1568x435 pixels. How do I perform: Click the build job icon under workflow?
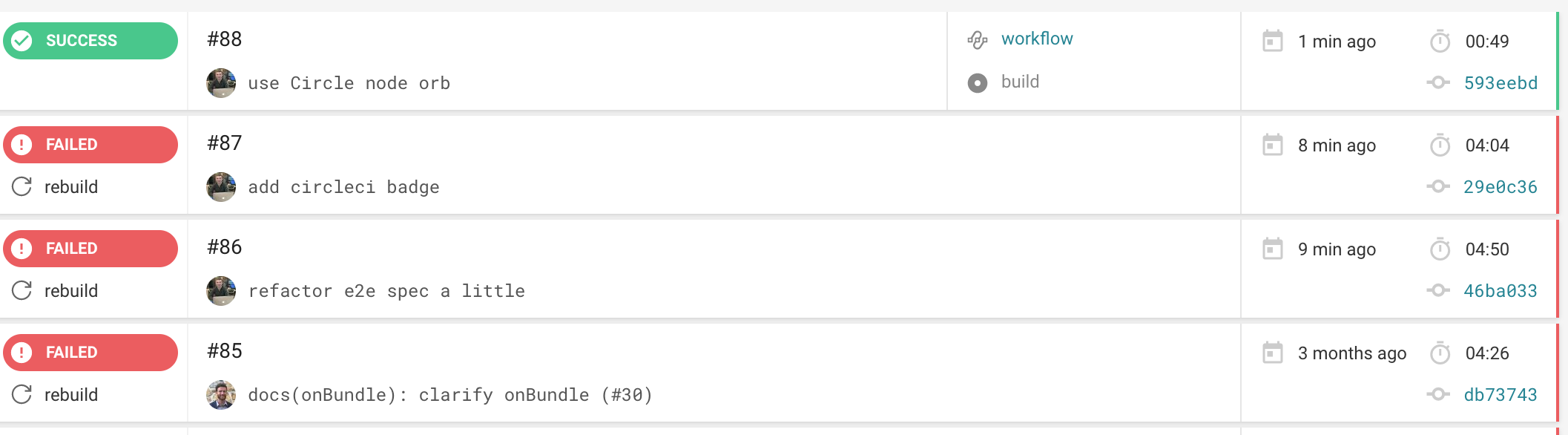click(x=978, y=82)
